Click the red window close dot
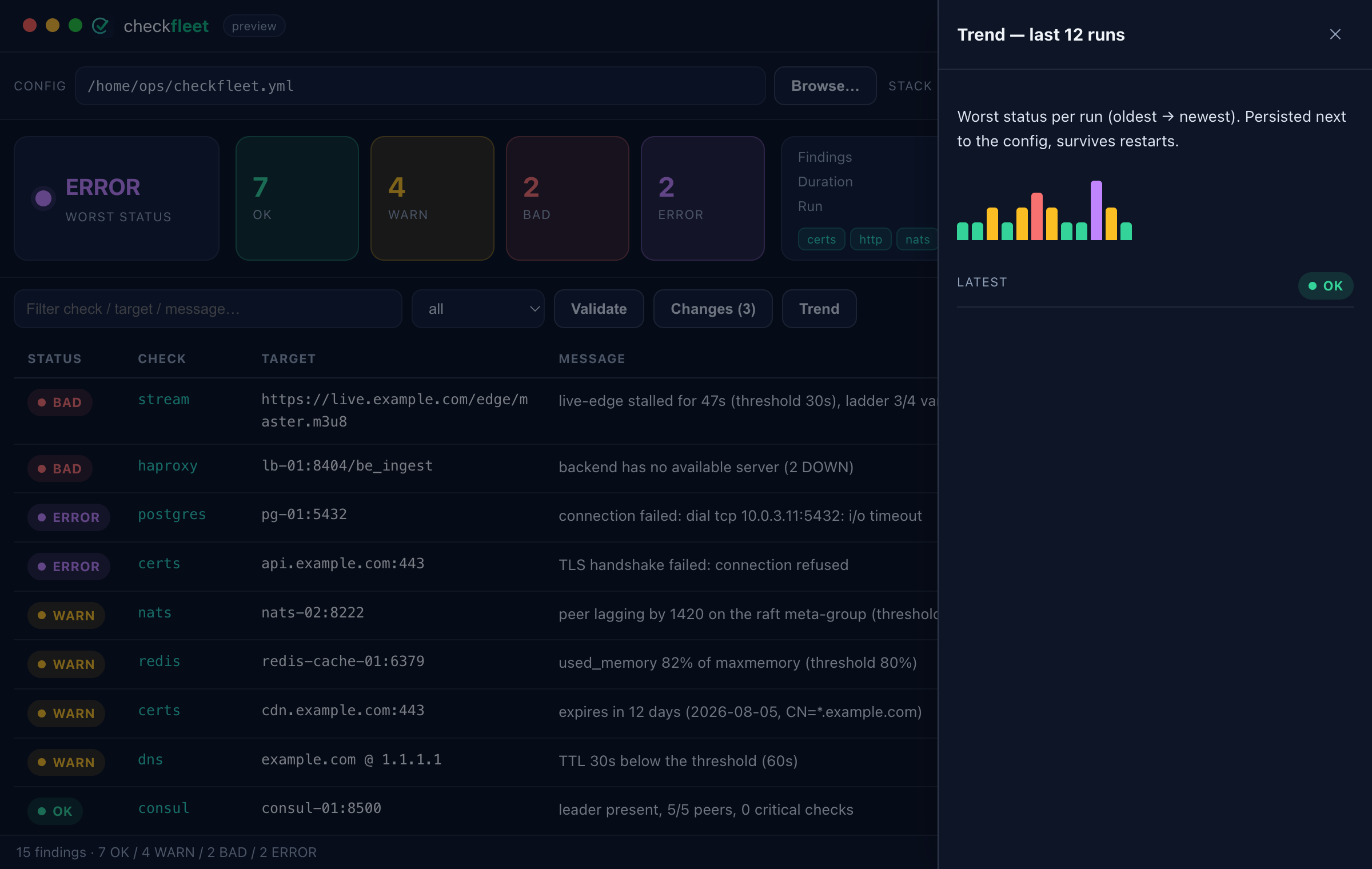The width and height of the screenshot is (1372, 869). tap(30, 26)
